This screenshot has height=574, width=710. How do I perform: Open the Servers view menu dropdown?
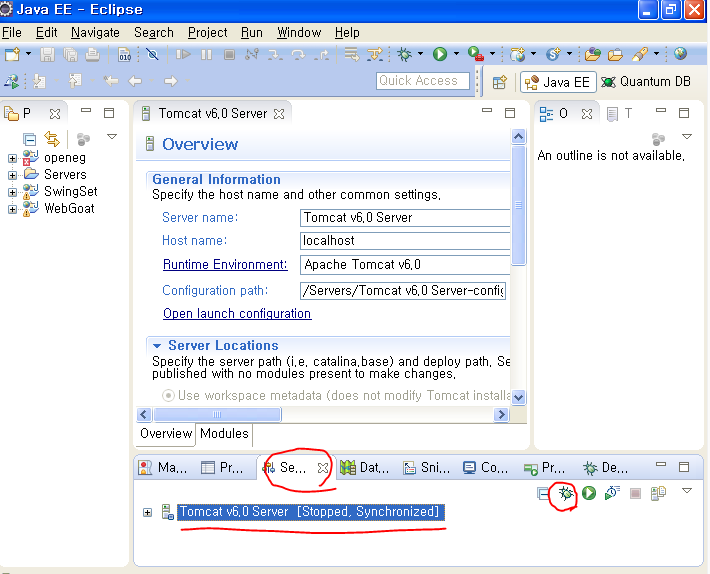click(x=687, y=491)
